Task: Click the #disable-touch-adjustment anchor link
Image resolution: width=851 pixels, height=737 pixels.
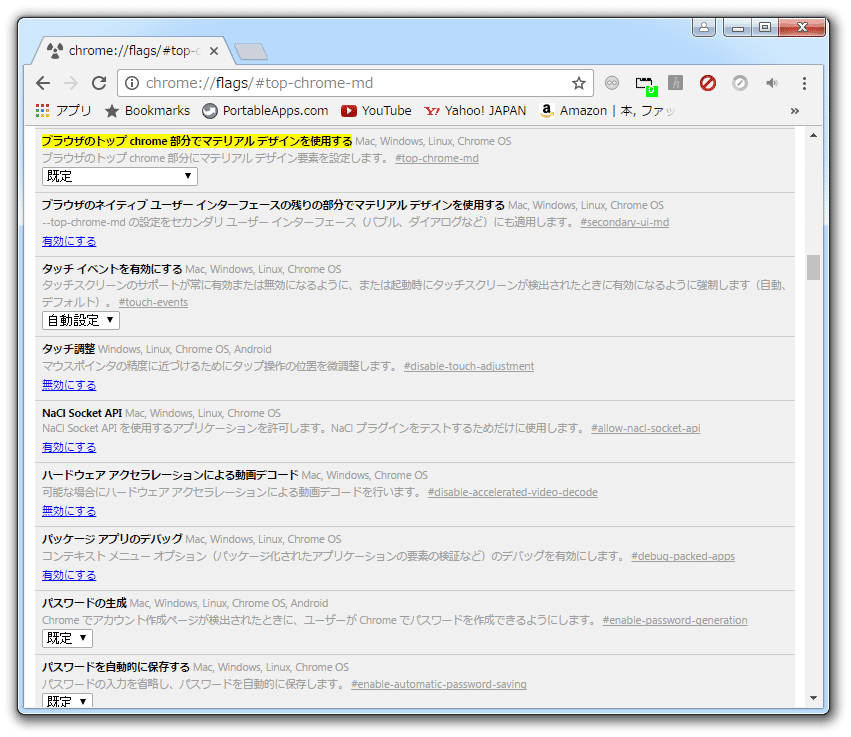Action: pyautogui.click(x=469, y=366)
